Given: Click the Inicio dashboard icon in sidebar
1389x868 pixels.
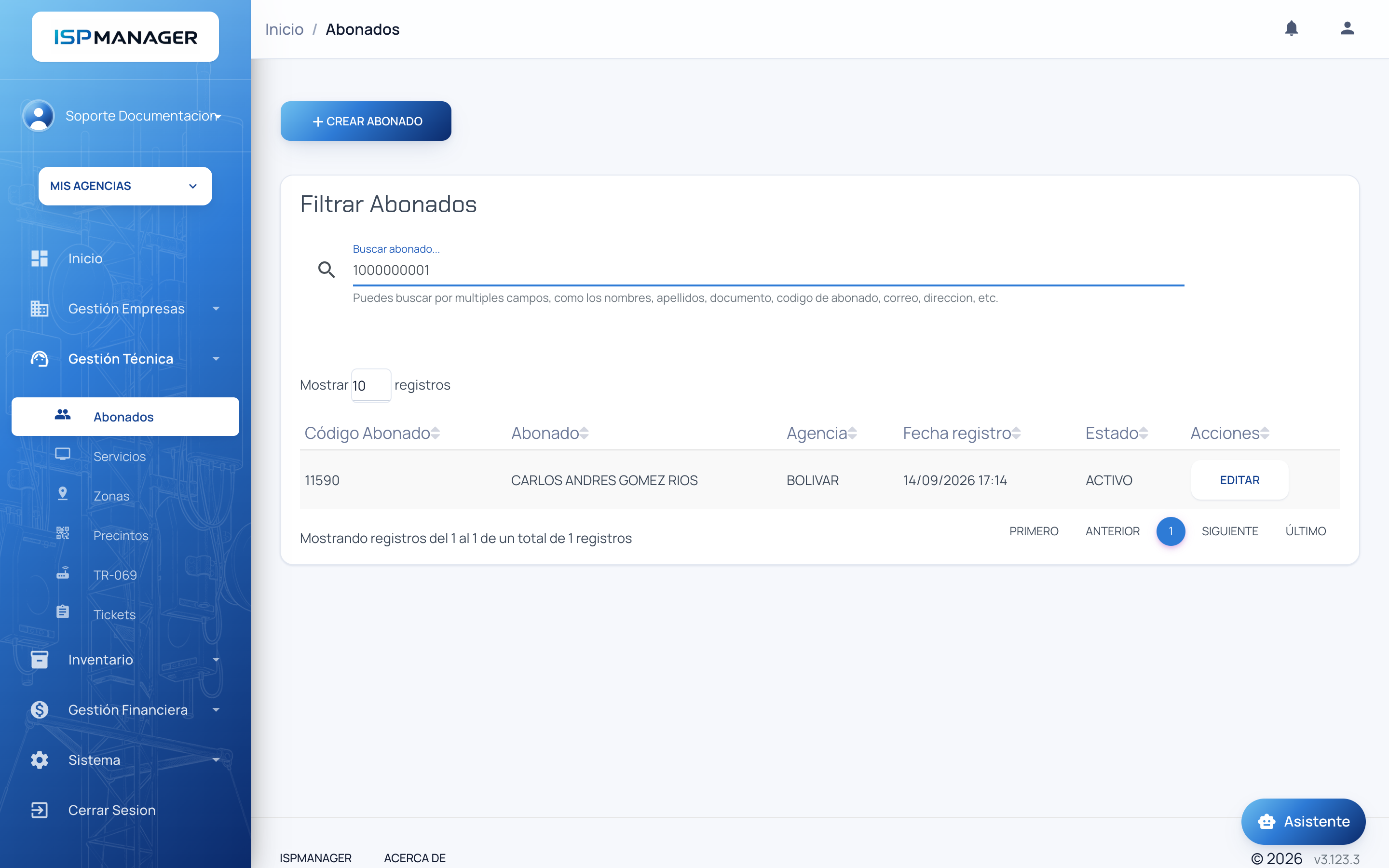Looking at the screenshot, I should (x=39, y=258).
